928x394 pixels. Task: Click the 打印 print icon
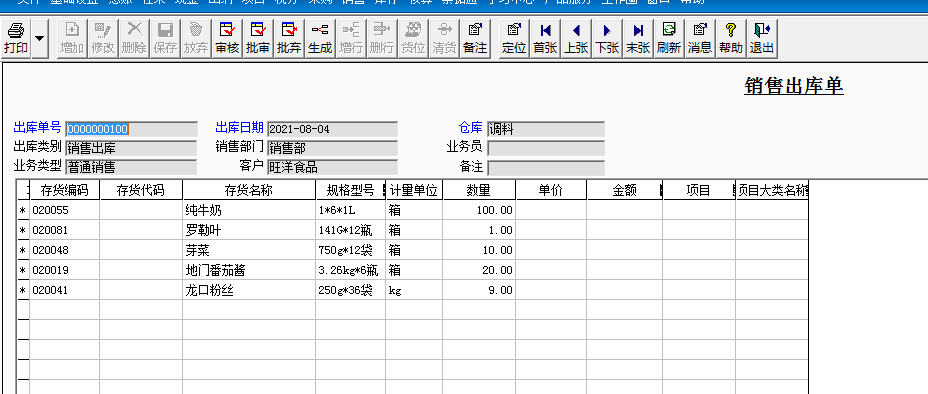pyautogui.click(x=16, y=38)
